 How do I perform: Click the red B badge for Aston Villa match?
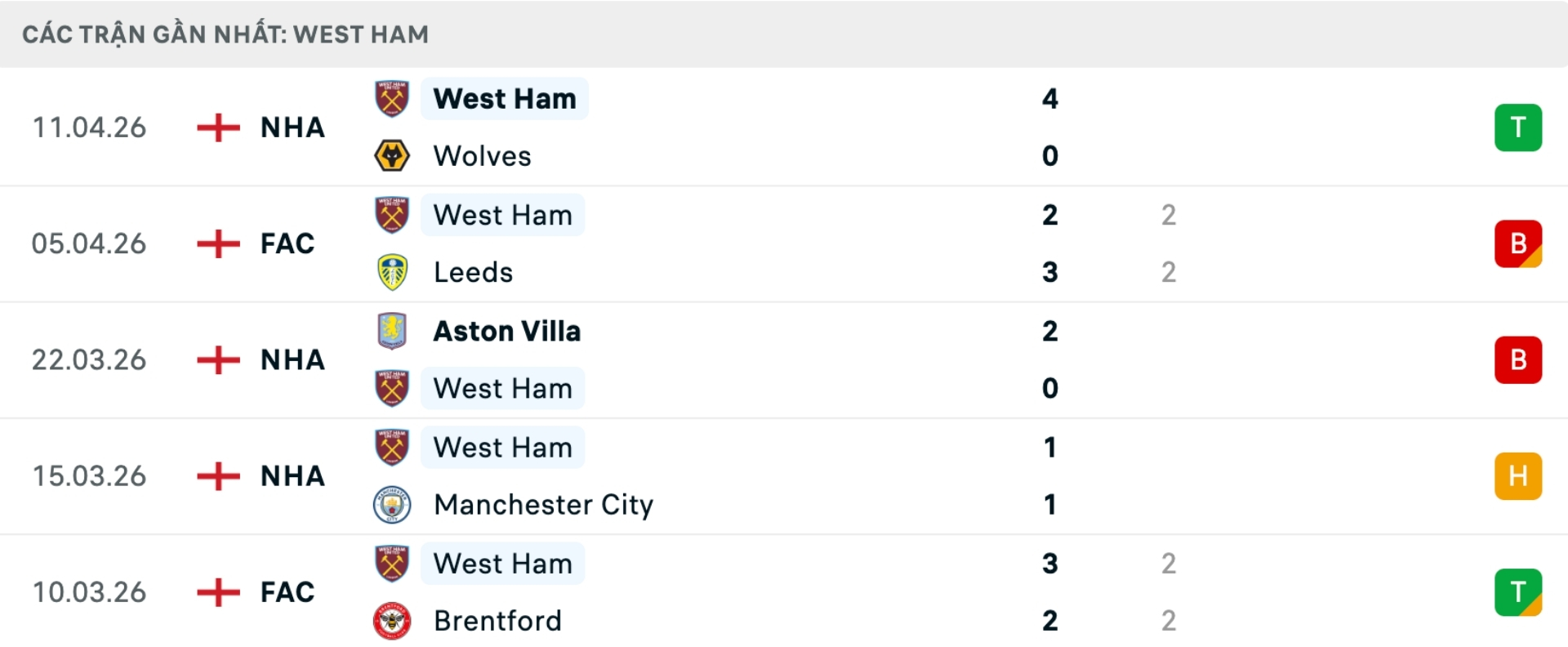pyautogui.click(x=1517, y=359)
